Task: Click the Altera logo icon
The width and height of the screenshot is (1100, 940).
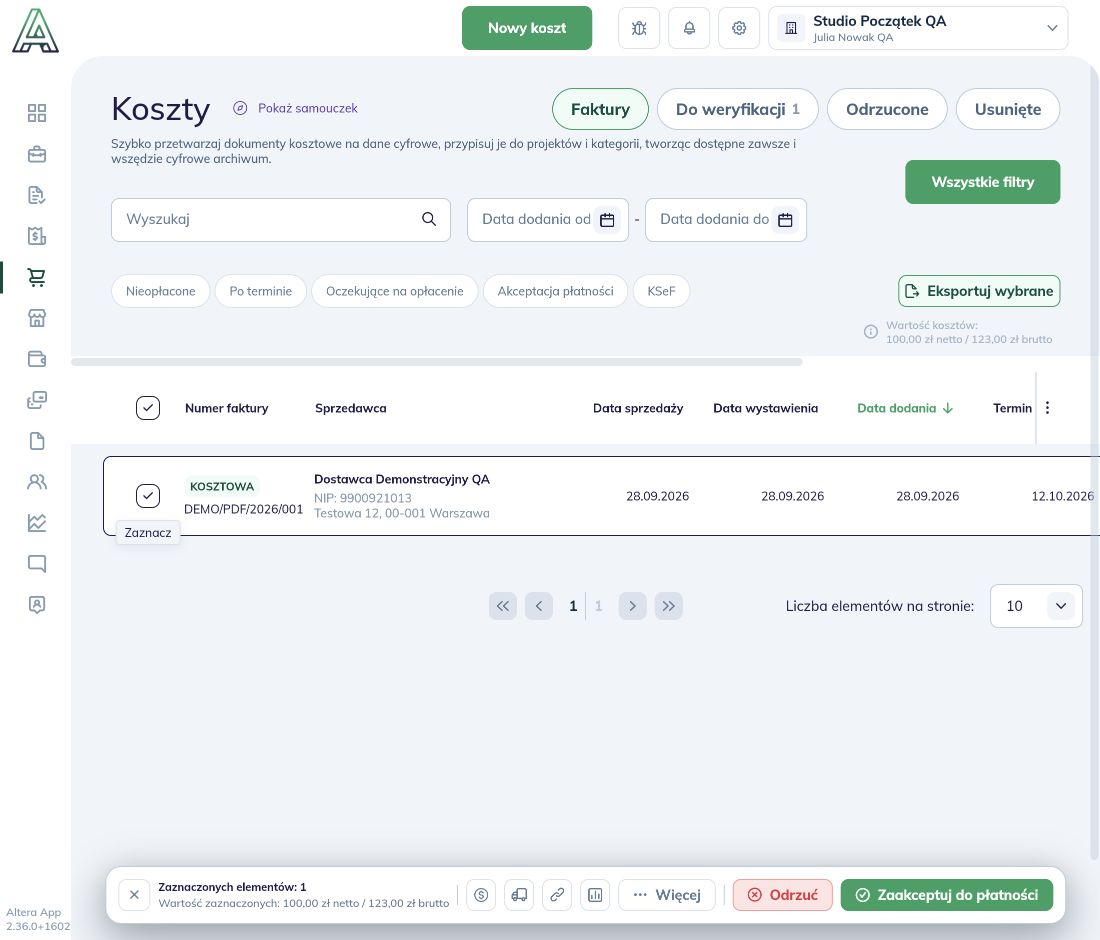Action: tap(35, 31)
